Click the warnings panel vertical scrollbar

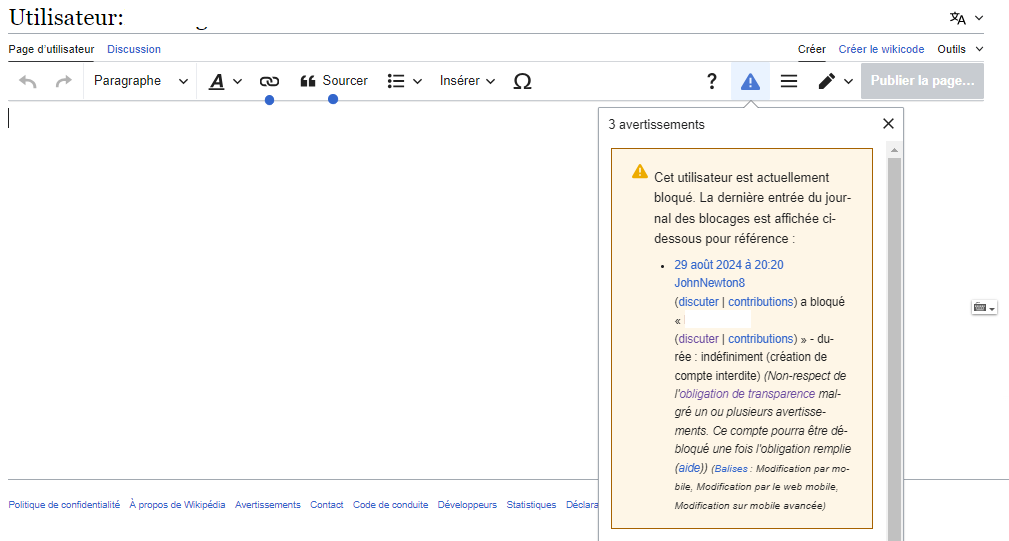point(894,340)
